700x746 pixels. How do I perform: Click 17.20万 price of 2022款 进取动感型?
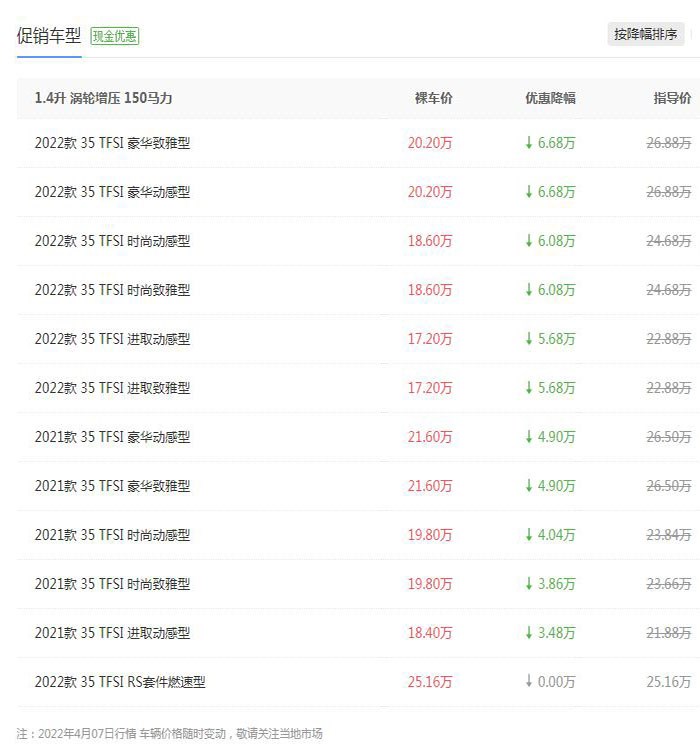[430, 339]
